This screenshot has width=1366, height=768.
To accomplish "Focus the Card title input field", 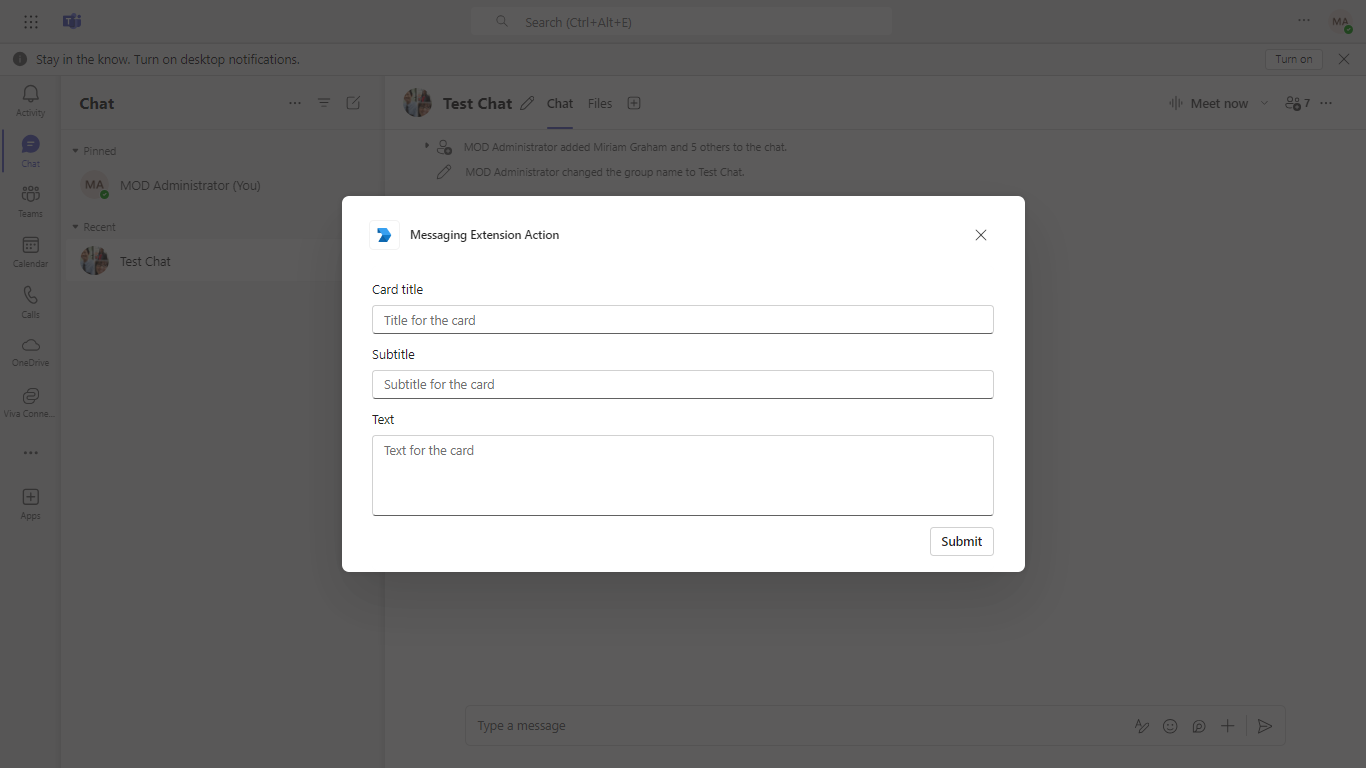I will 683,320.
